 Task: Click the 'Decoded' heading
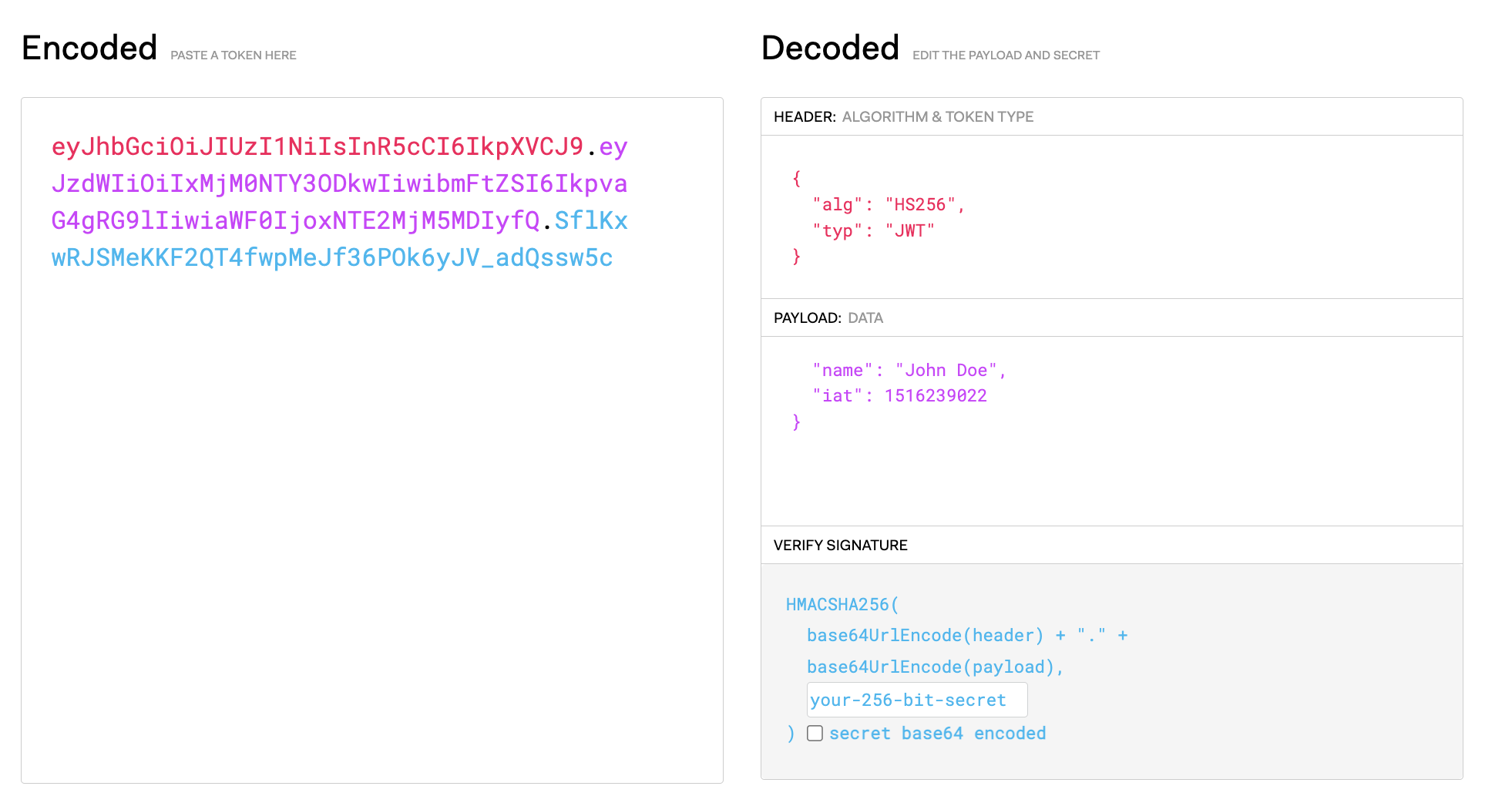830,48
